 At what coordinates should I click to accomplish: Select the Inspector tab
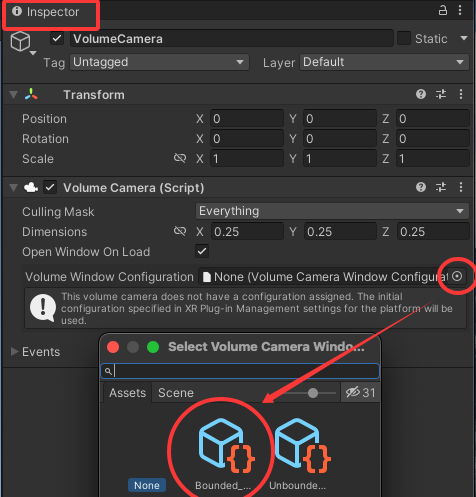click(46, 12)
